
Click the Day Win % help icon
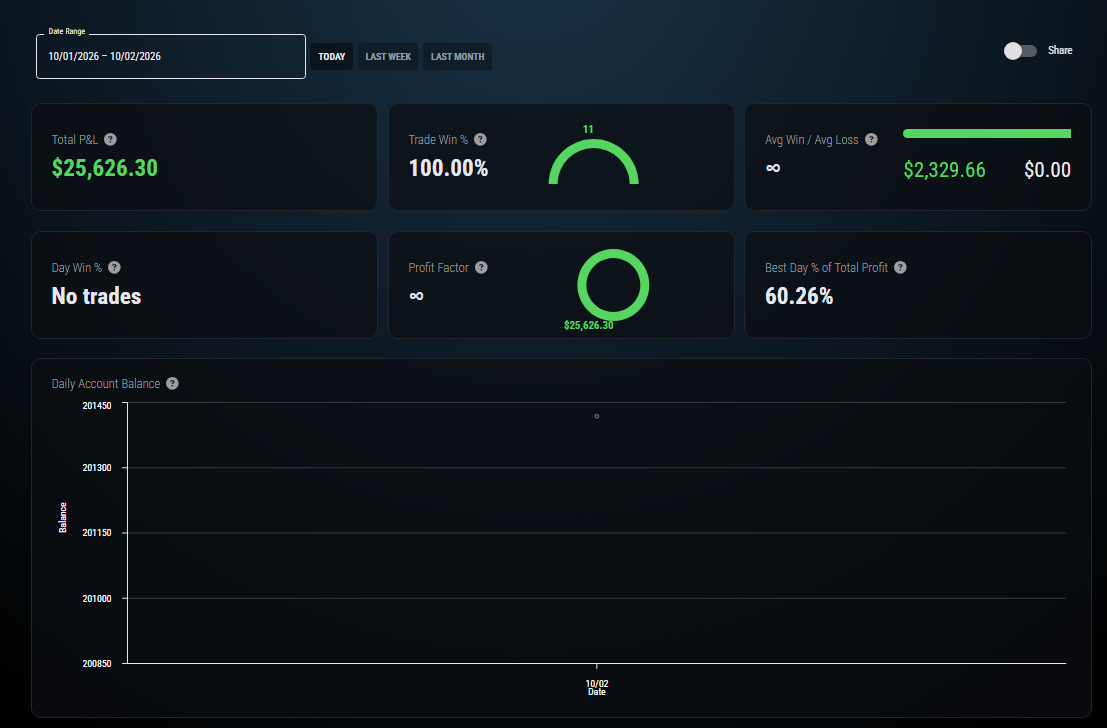click(114, 268)
